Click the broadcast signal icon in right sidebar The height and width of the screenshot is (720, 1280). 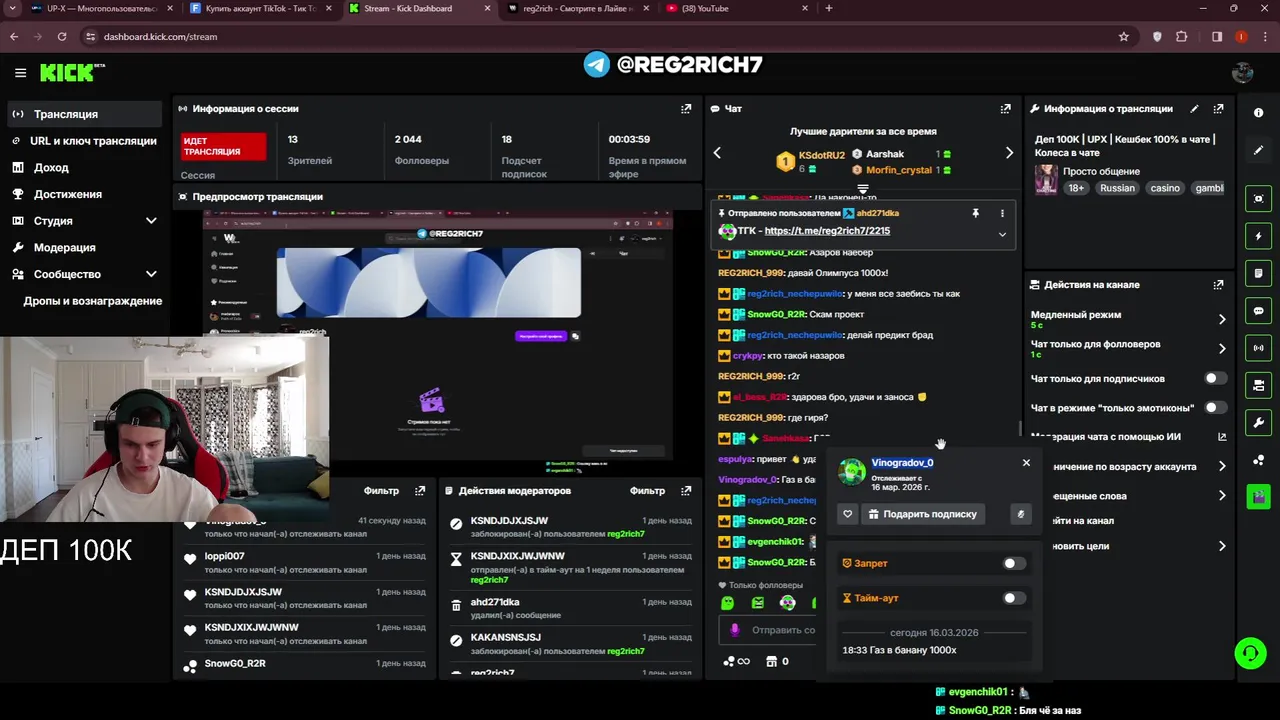(1259, 348)
